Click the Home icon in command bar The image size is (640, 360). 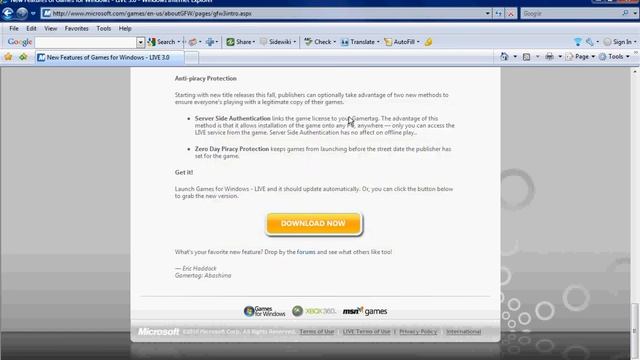click(x=504, y=57)
